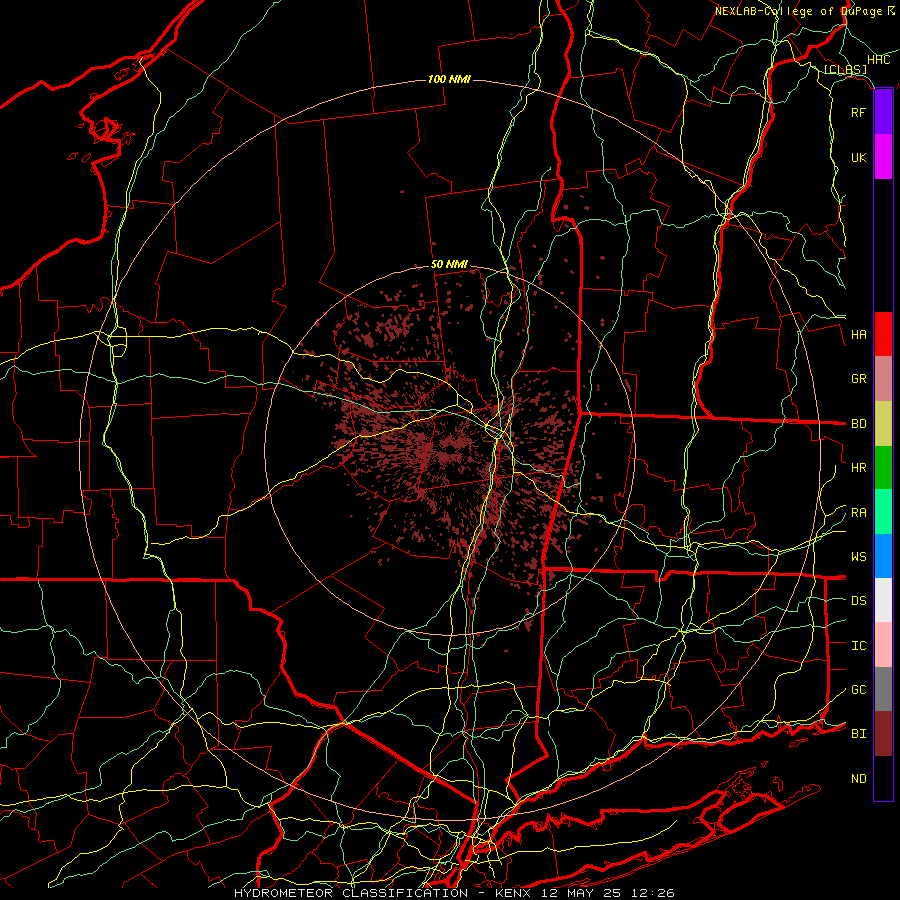Image resolution: width=900 pixels, height=900 pixels.
Task: Click the RA legend label
Action: click(x=858, y=513)
